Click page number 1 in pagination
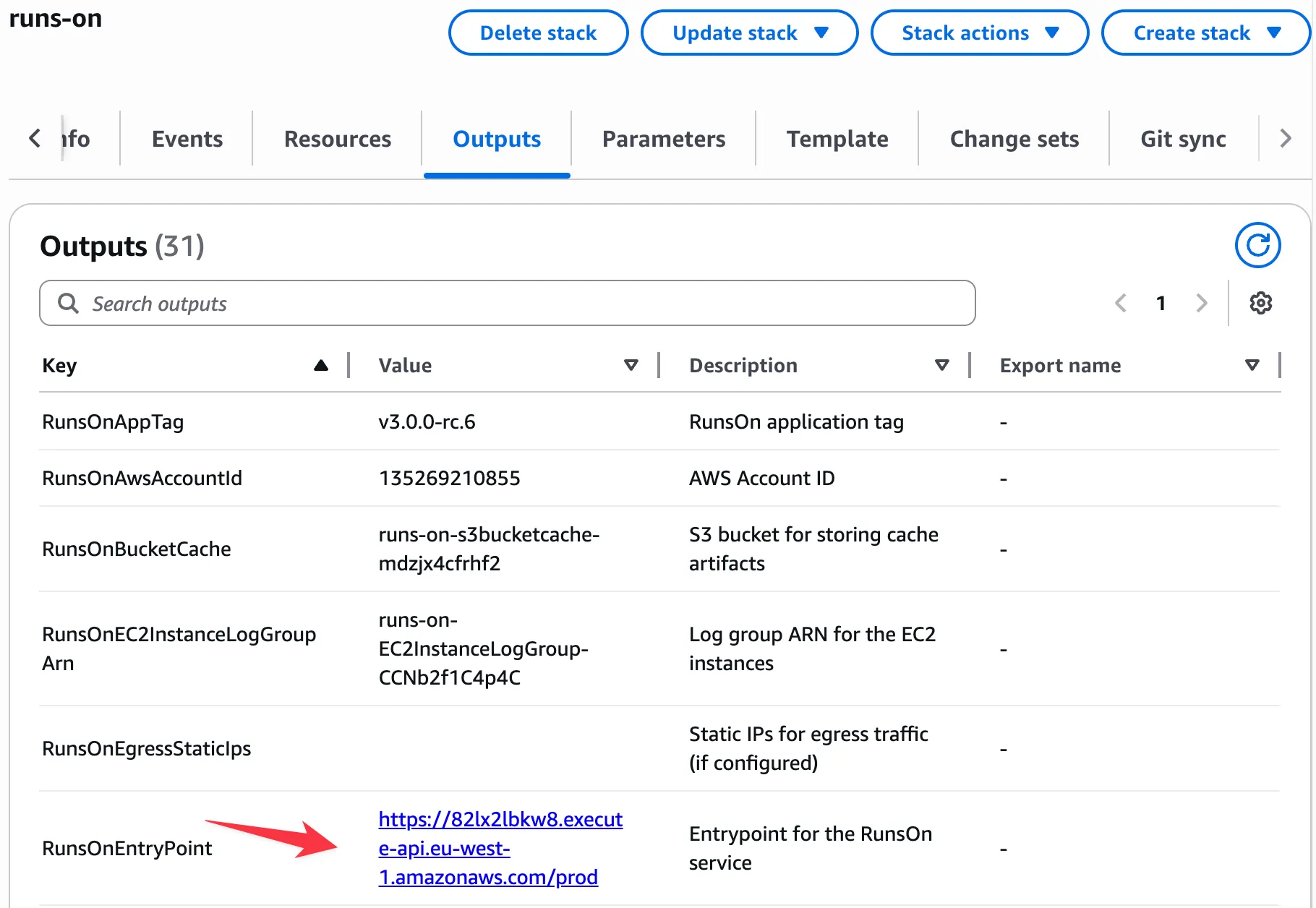This screenshot has height=908, width=1316. (x=1161, y=303)
